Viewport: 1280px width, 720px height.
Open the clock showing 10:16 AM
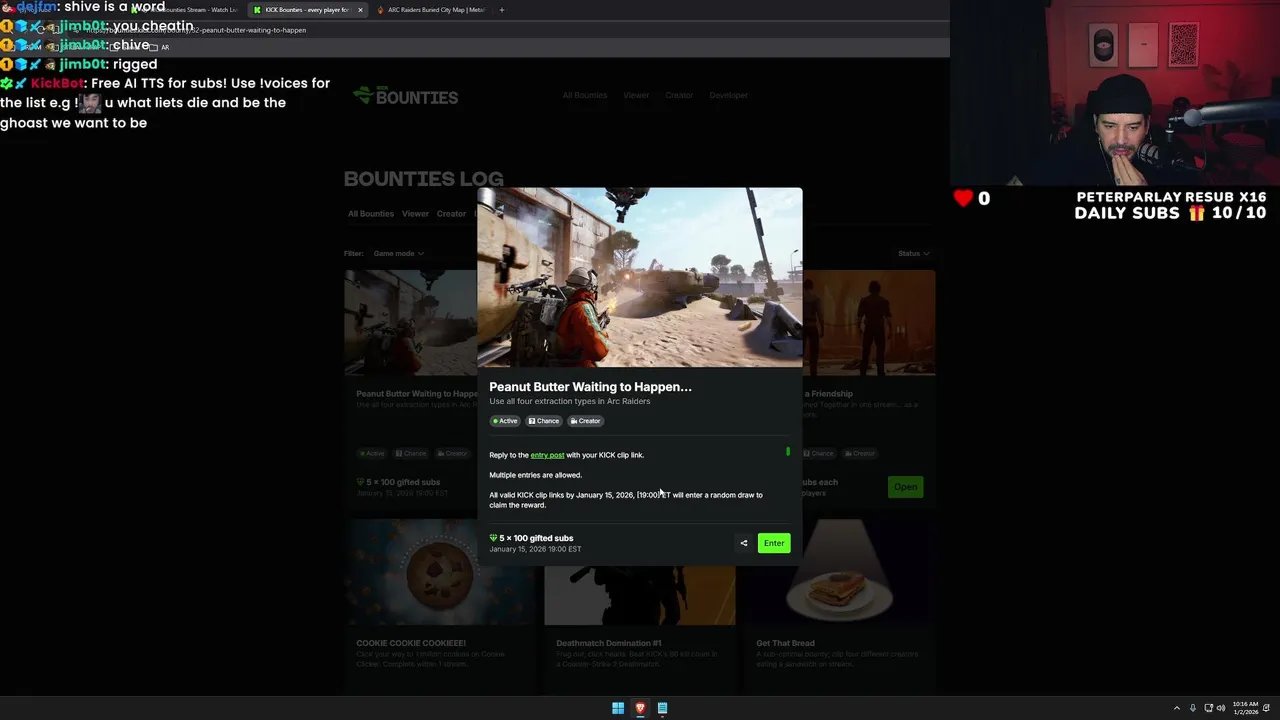click(x=1245, y=708)
